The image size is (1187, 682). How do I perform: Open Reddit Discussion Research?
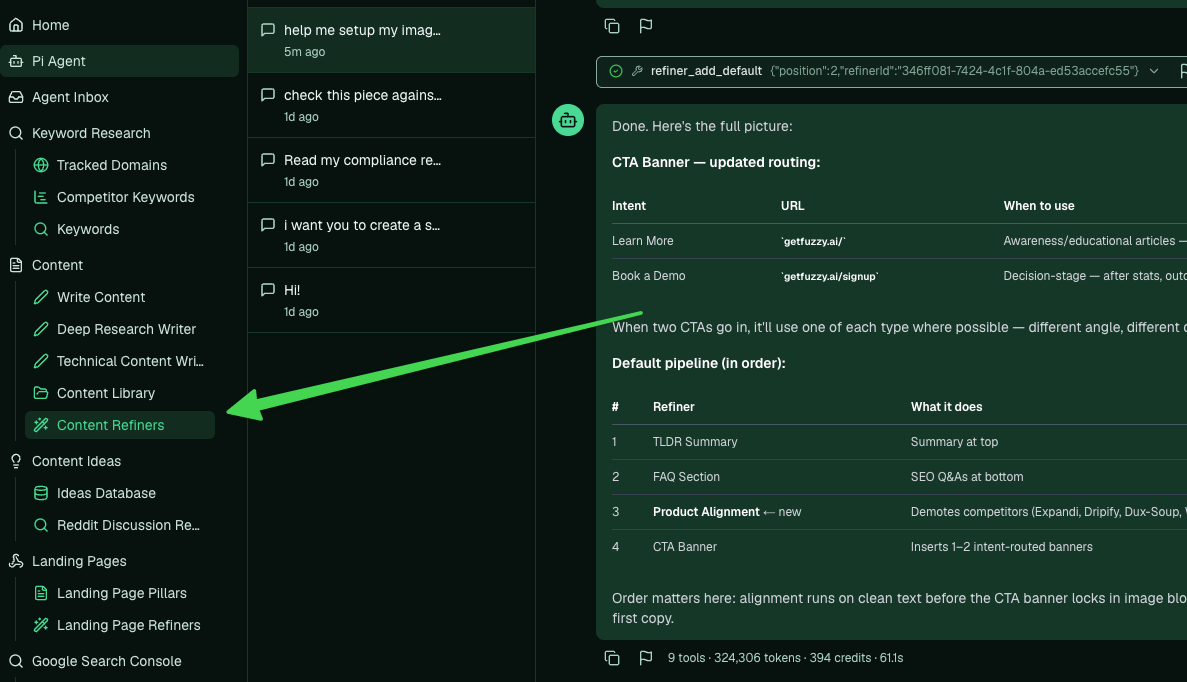(128, 525)
